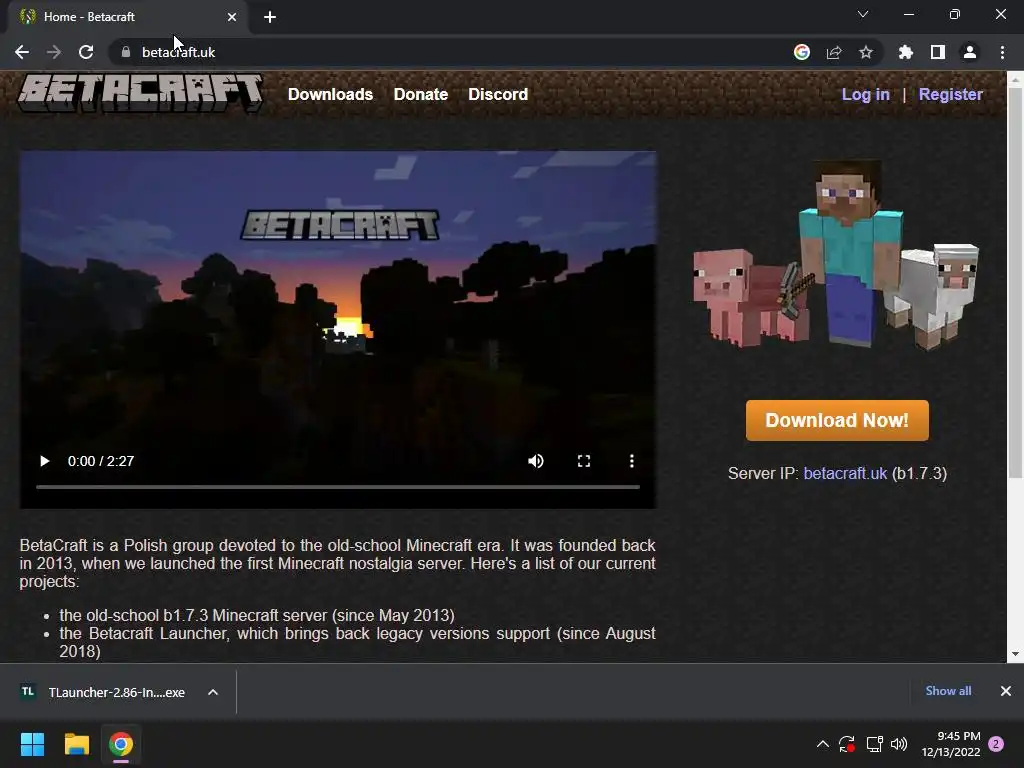This screenshot has width=1024, height=768.
Task: Play the Betacraft video
Action: [x=44, y=461]
